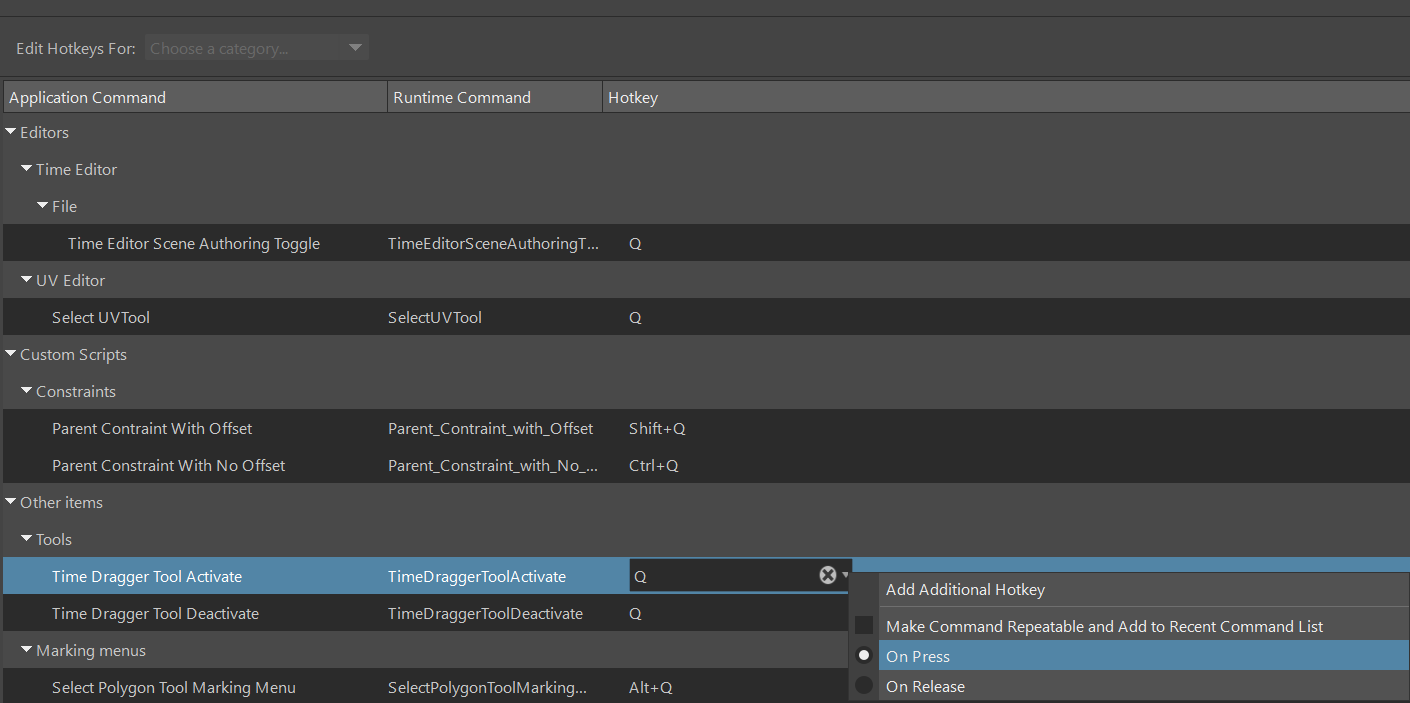This screenshot has height=703, width=1410.
Task: Select the On Press radio option
Action: point(864,656)
